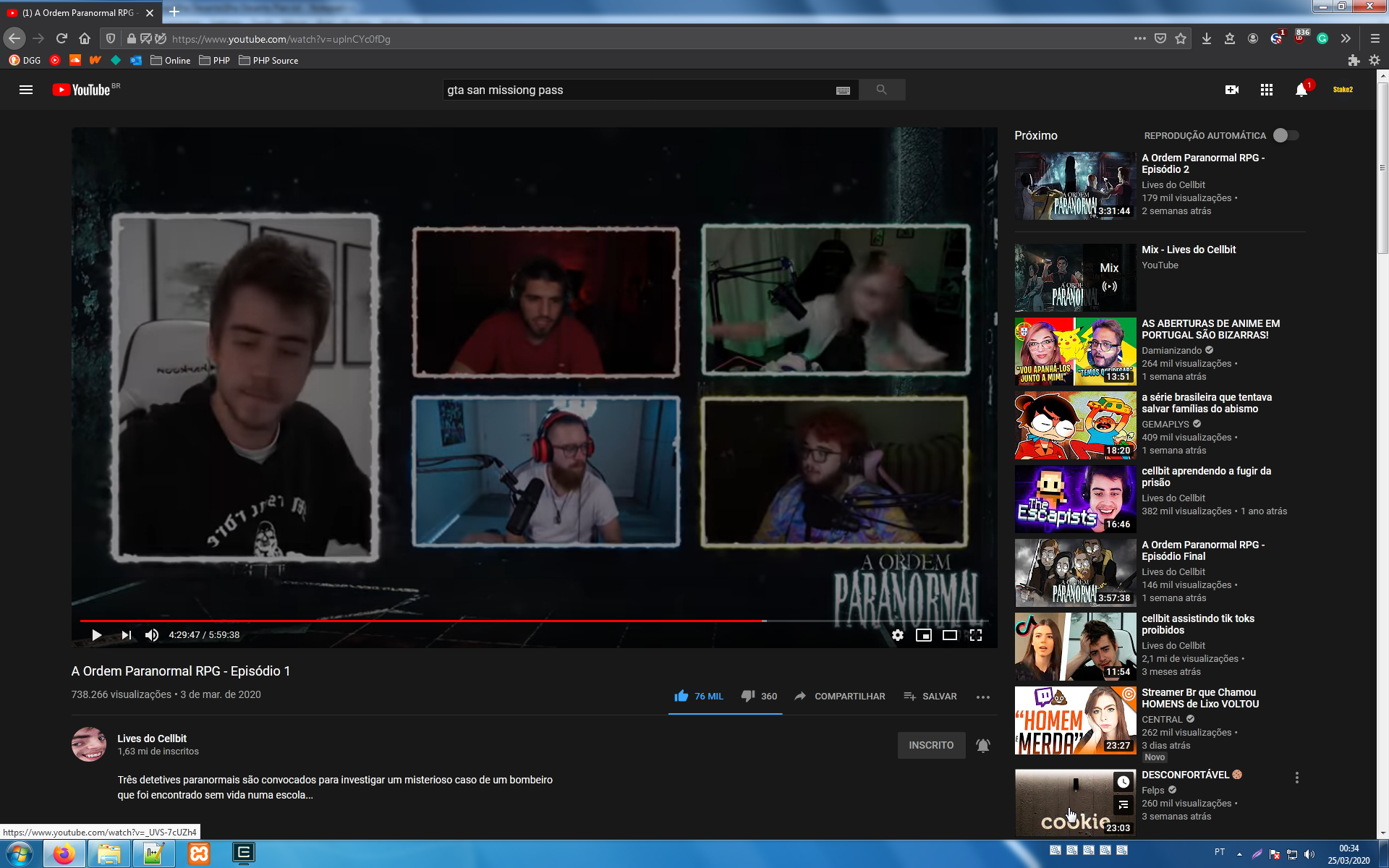Mute the video volume
This screenshot has width=1389, height=868.
click(151, 635)
